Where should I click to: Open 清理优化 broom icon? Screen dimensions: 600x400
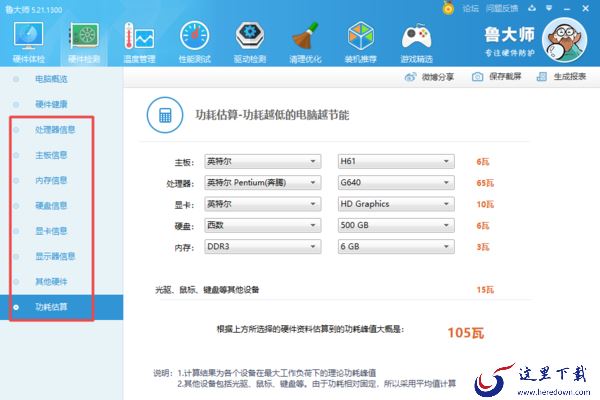click(x=305, y=42)
